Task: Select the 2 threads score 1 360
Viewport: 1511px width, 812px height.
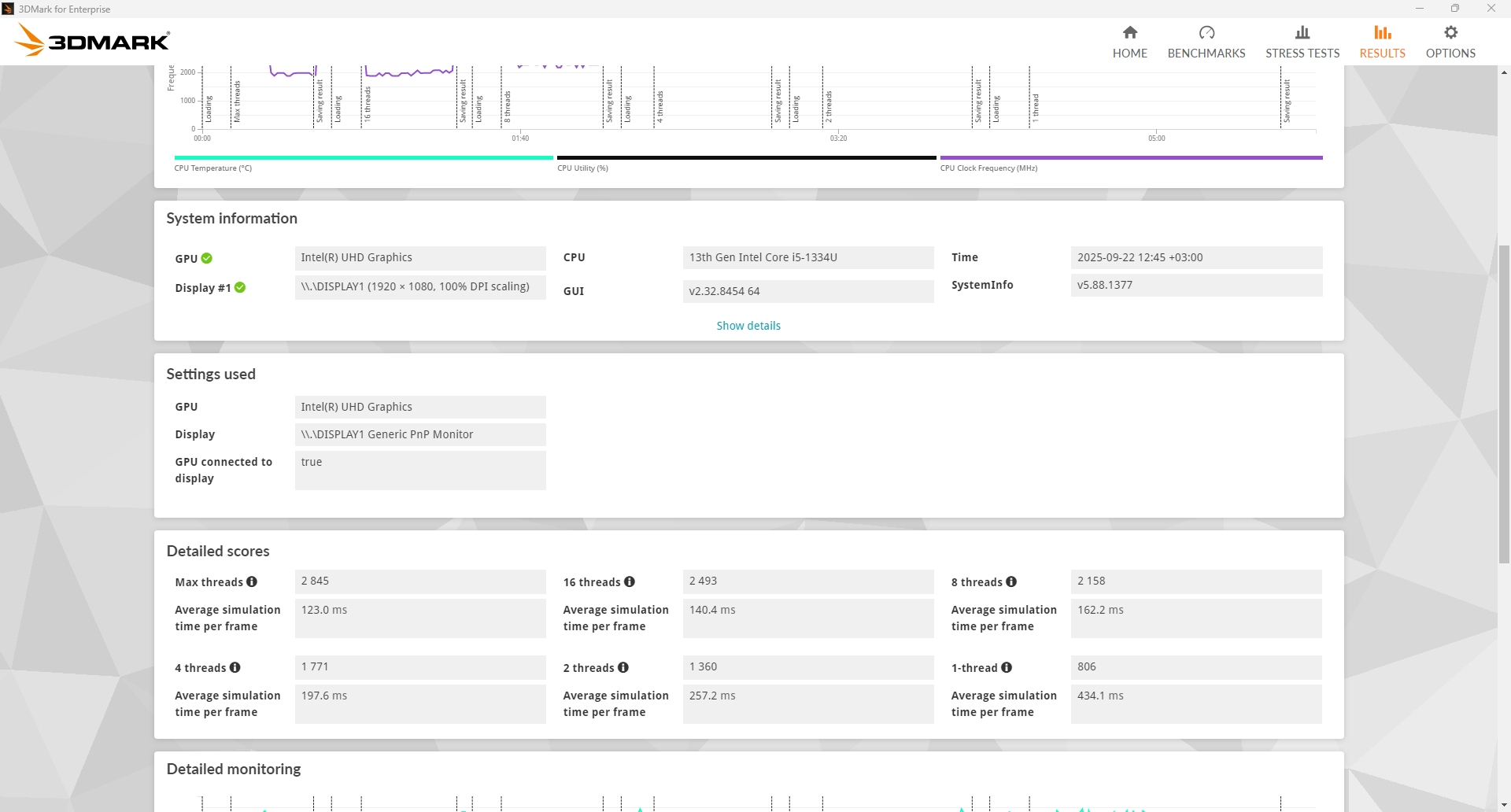Action: pyautogui.click(x=808, y=667)
